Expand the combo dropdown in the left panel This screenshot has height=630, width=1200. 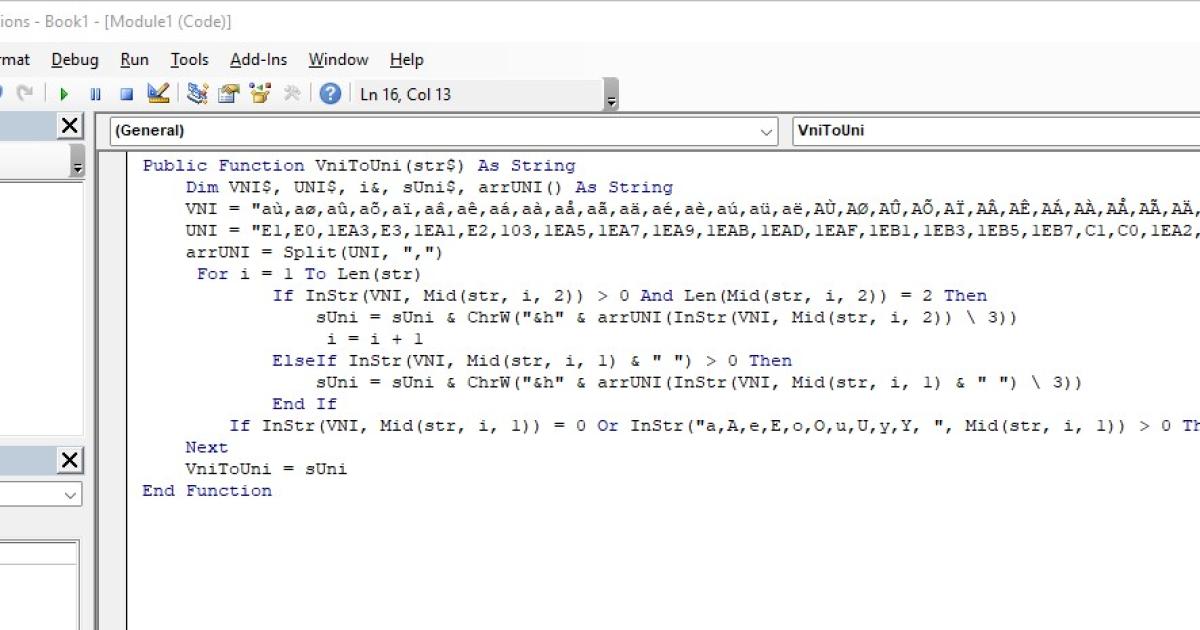pos(68,495)
